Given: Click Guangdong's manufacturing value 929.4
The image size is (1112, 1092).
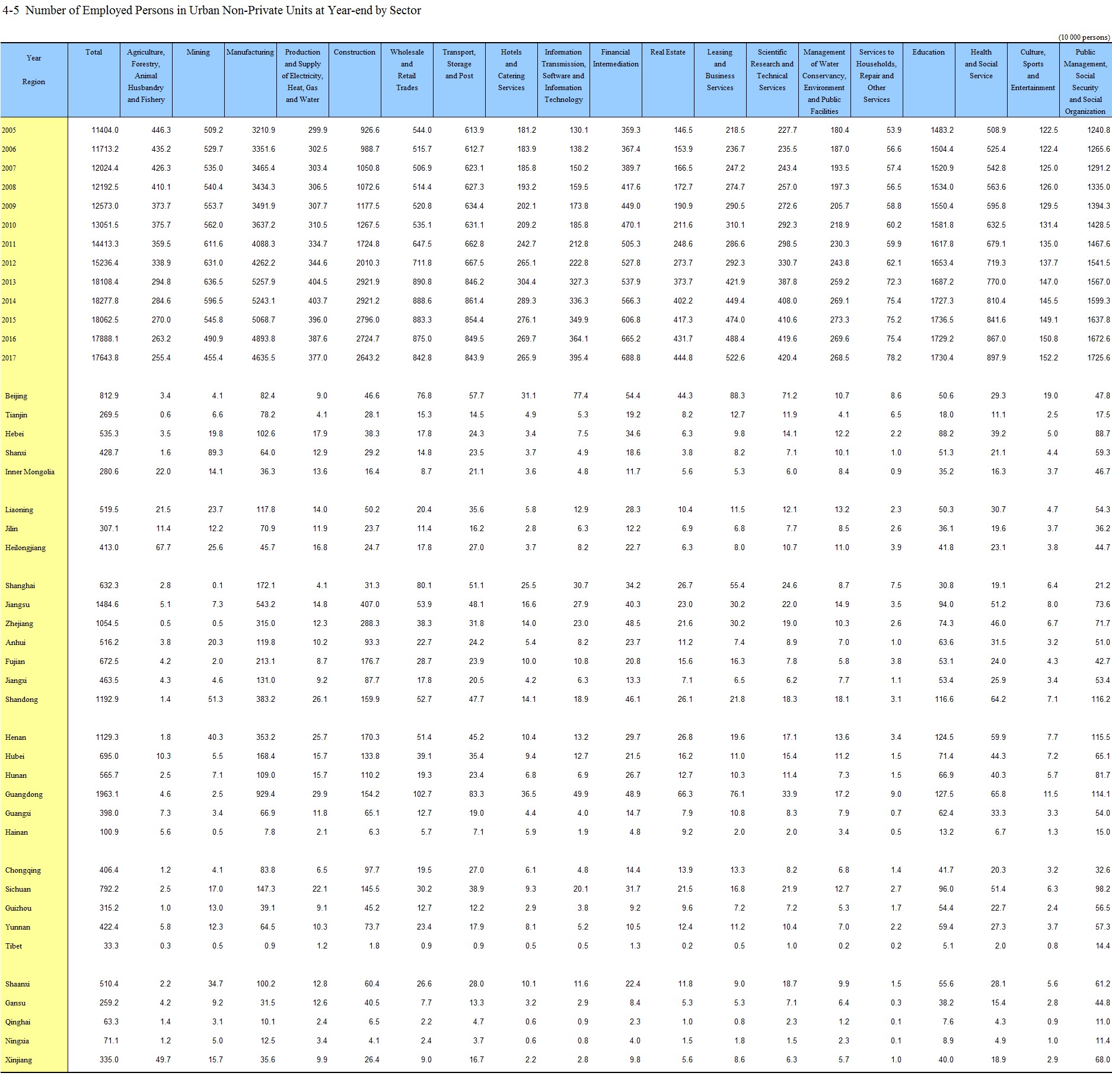Looking at the screenshot, I should coord(265,794).
